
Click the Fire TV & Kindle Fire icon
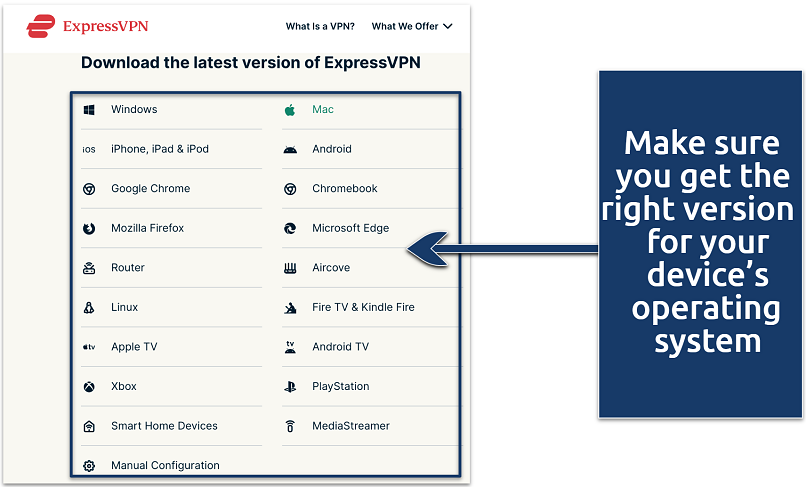click(290, 308)
